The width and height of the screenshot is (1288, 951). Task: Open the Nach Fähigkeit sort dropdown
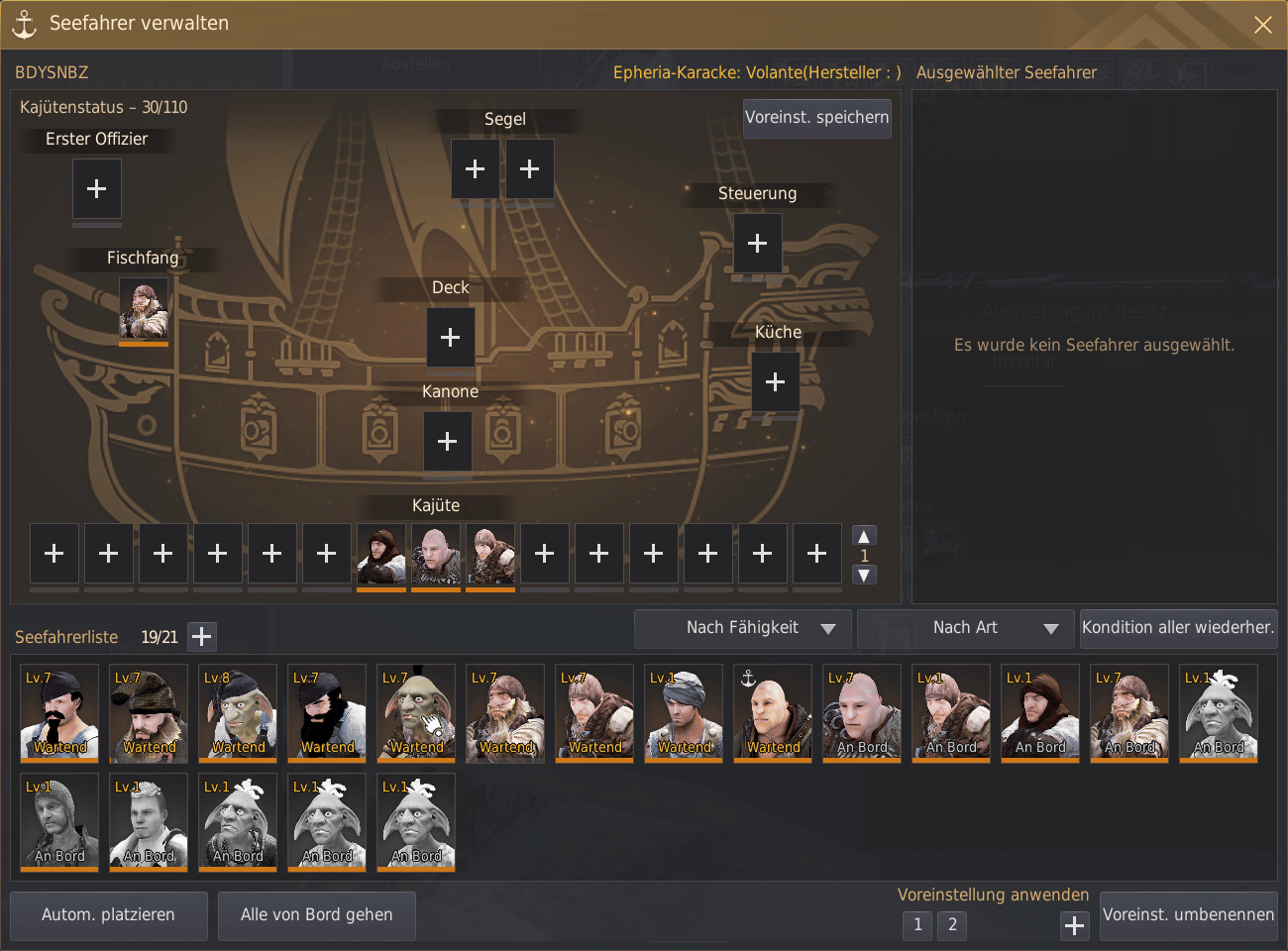coord(743,628)
